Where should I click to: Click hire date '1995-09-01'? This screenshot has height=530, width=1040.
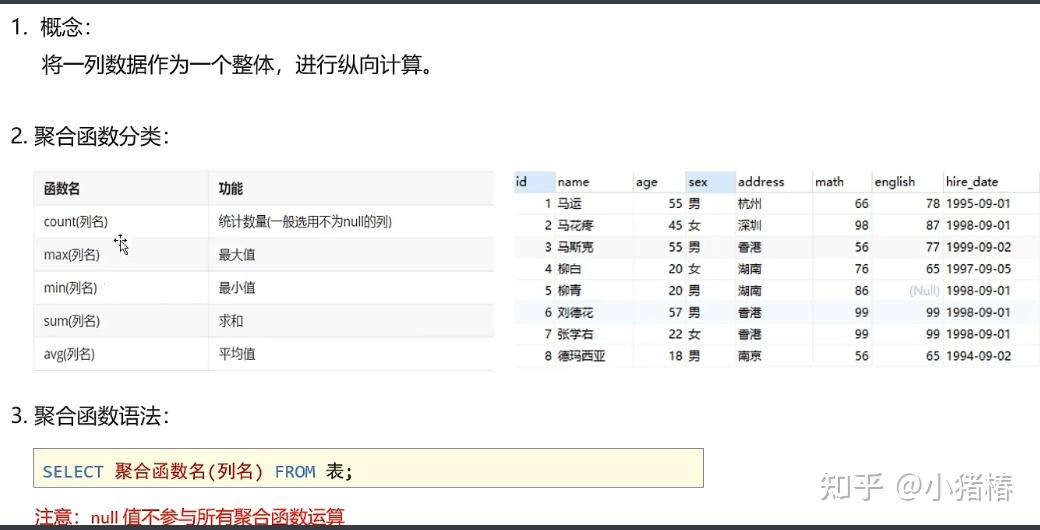pos(979,204)
